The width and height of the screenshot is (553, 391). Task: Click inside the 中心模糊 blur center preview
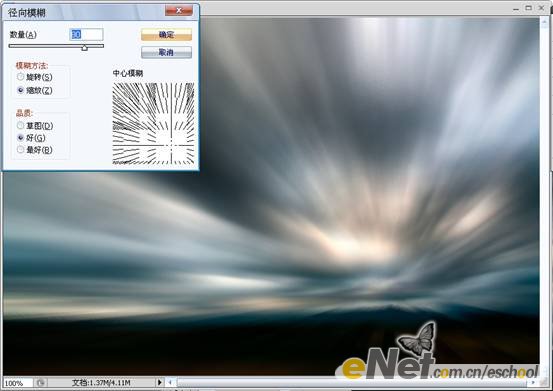tap(153, 123)
